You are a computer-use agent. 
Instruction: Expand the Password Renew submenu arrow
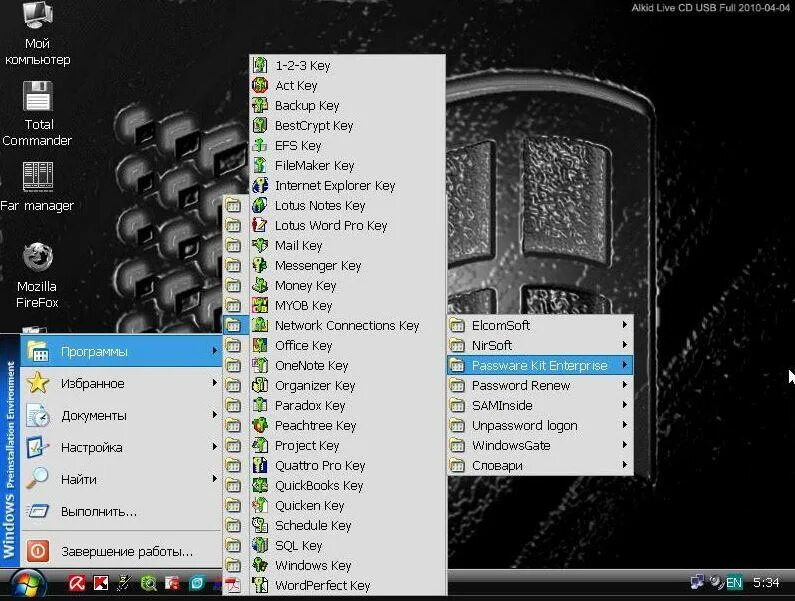coord(625,385)
